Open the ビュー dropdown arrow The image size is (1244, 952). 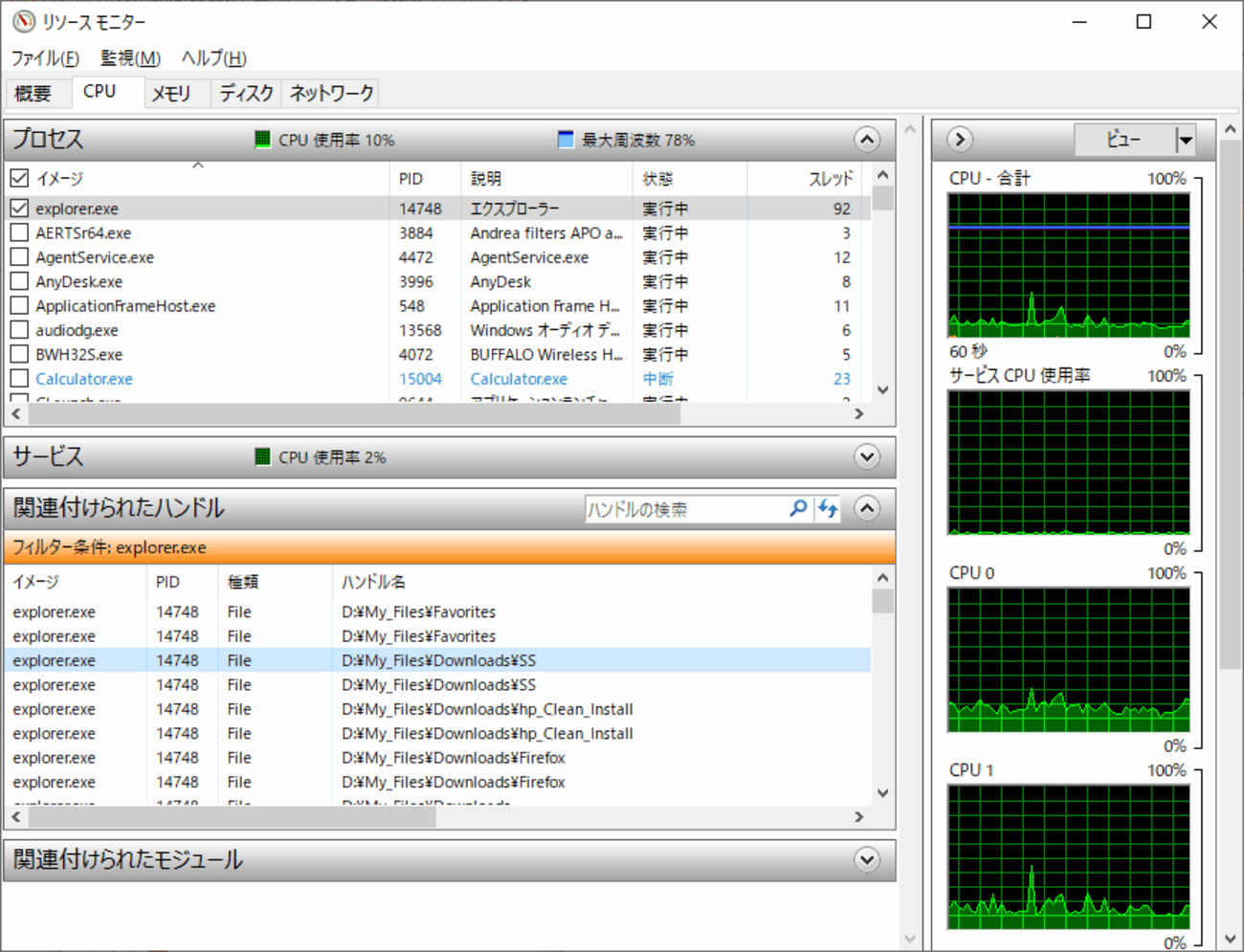1186,141
